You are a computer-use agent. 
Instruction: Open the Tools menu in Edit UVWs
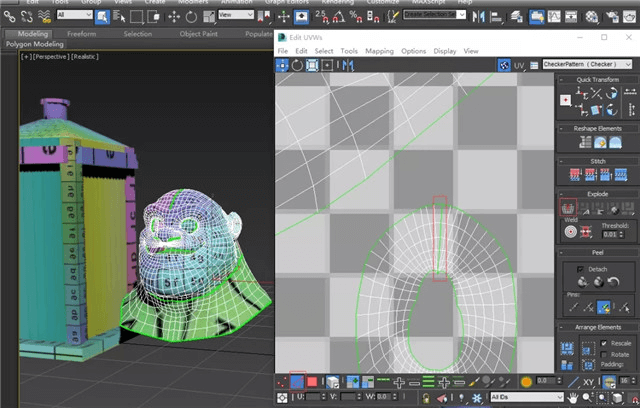click(x=349, y=51)
